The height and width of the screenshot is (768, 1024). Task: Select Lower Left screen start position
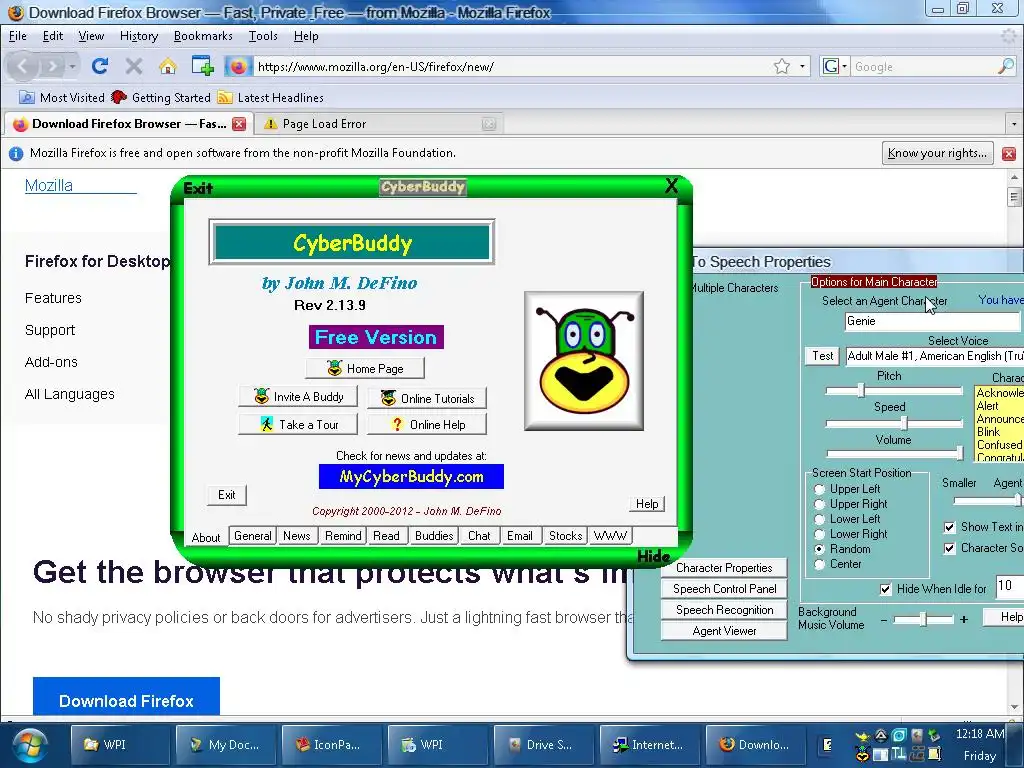click(x=820, y=519)
